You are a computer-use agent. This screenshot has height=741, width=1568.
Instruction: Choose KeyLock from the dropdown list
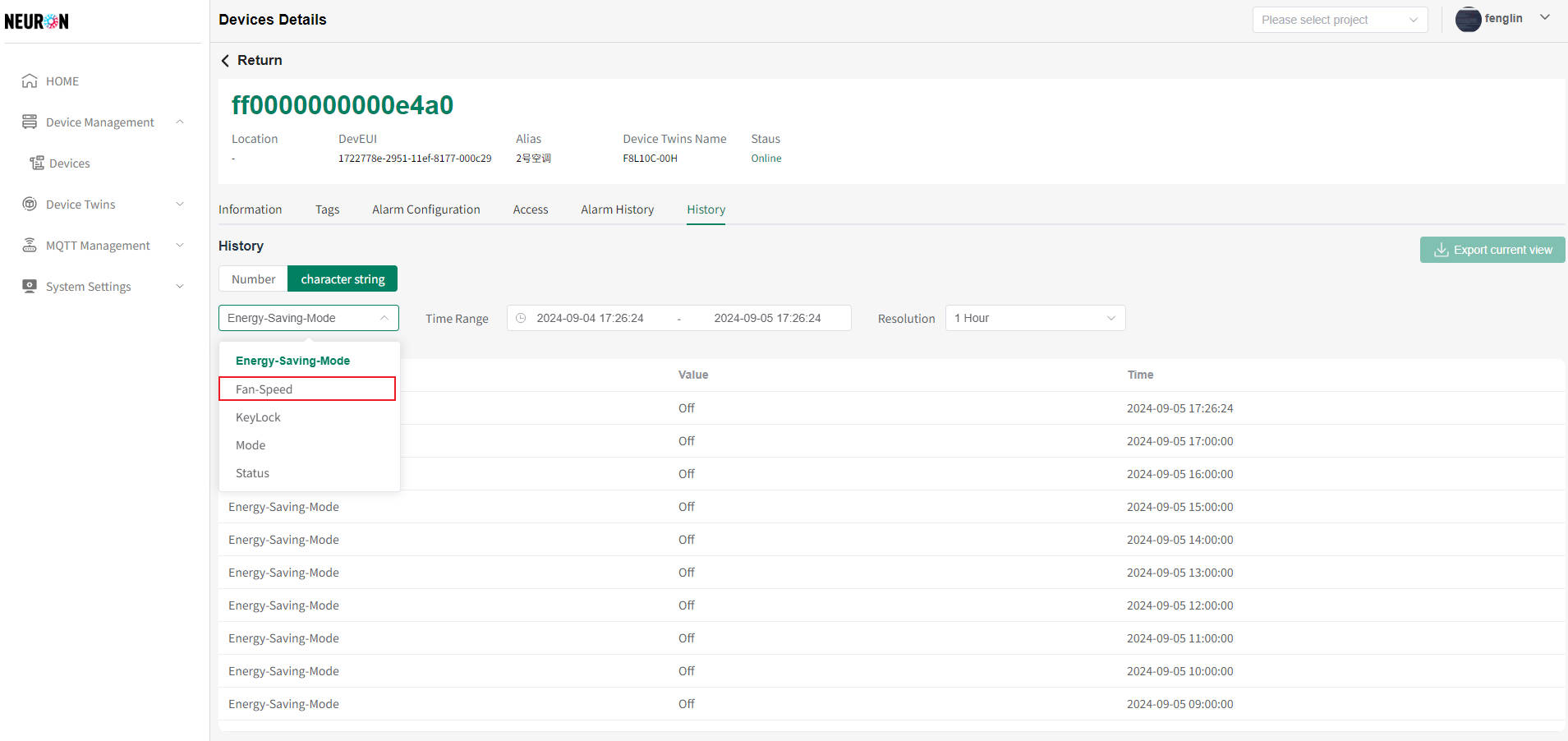(x=309, y=417)
